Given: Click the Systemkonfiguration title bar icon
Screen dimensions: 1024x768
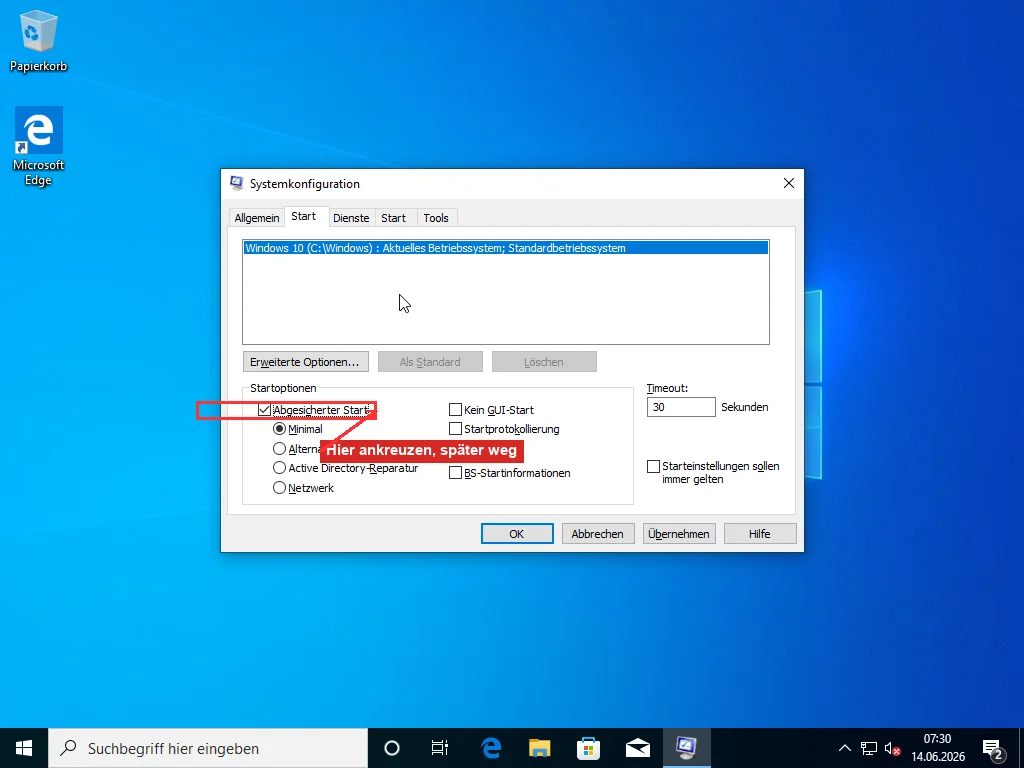Looking at the screenshot, I should (236, 184).
